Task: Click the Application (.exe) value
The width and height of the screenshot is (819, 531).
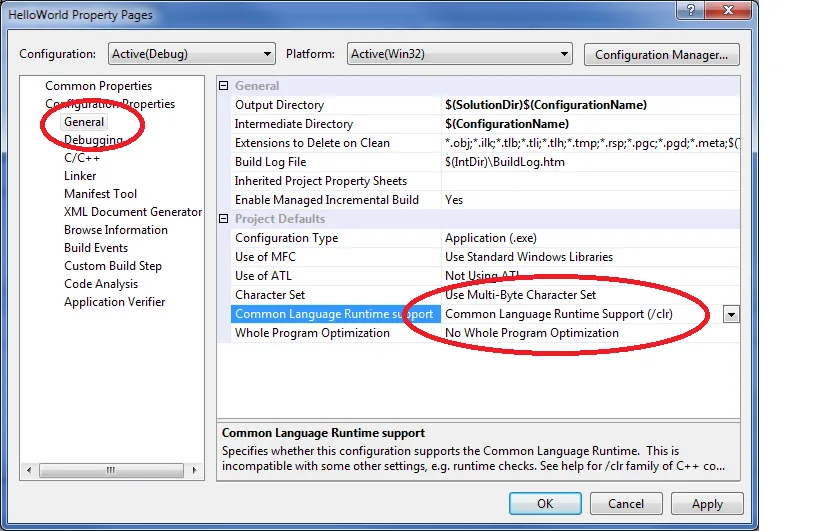Action: point(490,238)
